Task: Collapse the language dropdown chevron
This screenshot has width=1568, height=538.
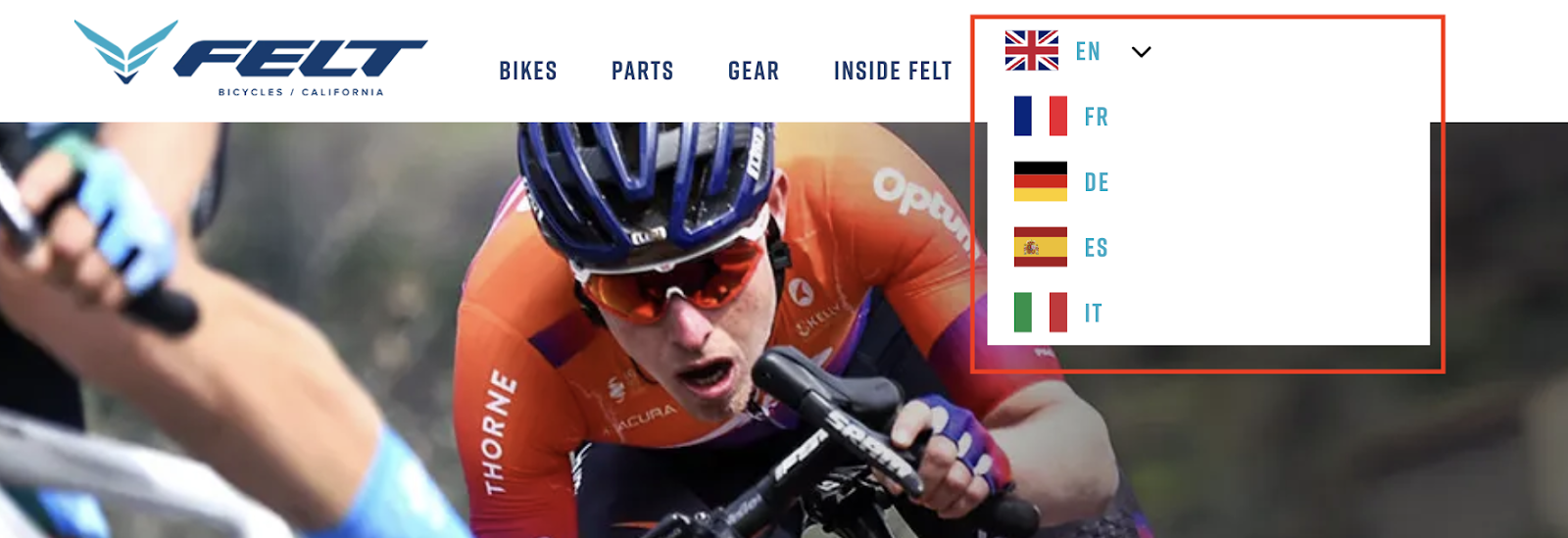Action: [x=1142, y=52]
